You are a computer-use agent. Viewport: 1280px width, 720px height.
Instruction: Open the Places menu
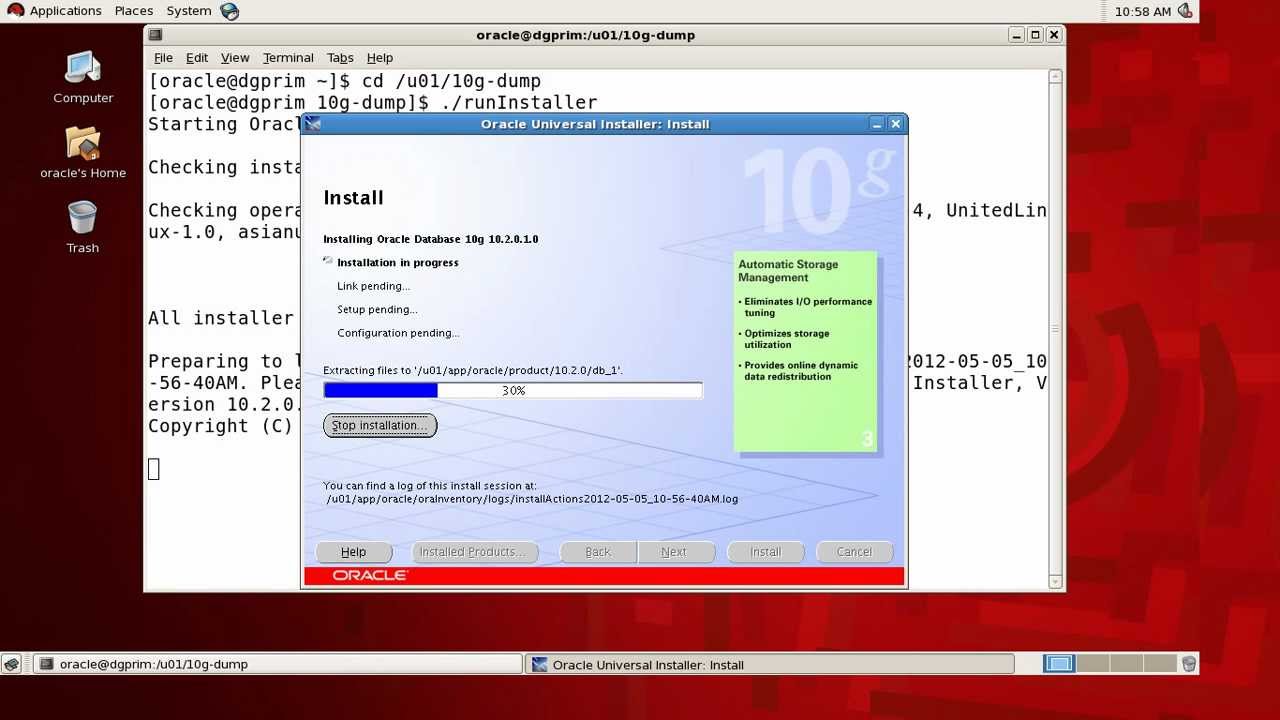pos(133,11)
